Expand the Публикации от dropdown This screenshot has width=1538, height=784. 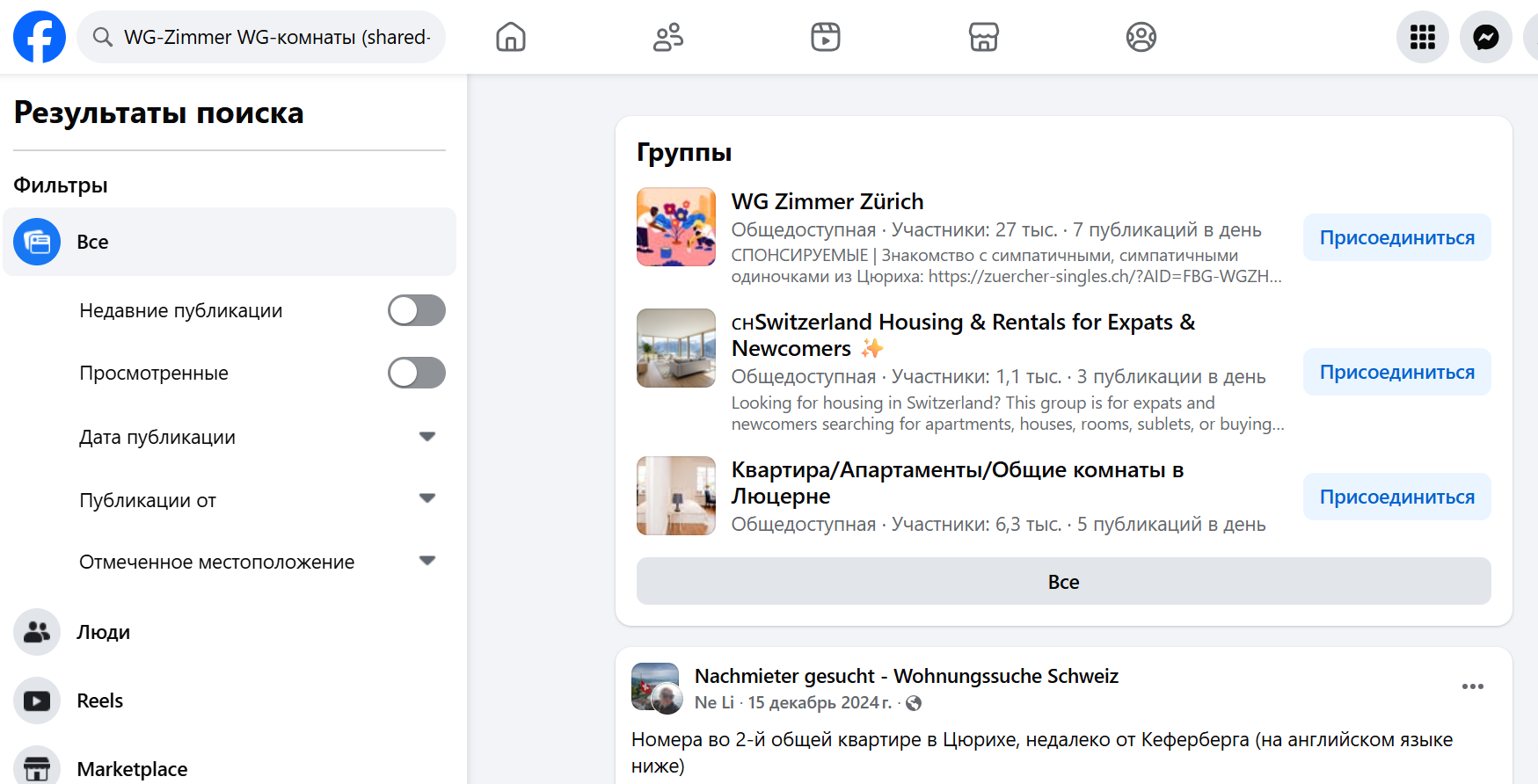(427, 499)
